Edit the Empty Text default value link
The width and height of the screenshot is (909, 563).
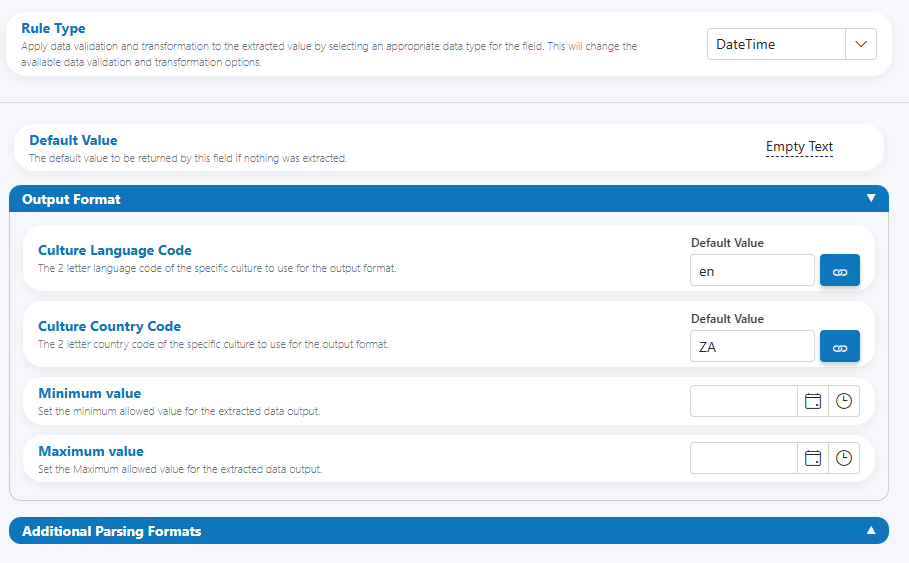pos(799,147)
